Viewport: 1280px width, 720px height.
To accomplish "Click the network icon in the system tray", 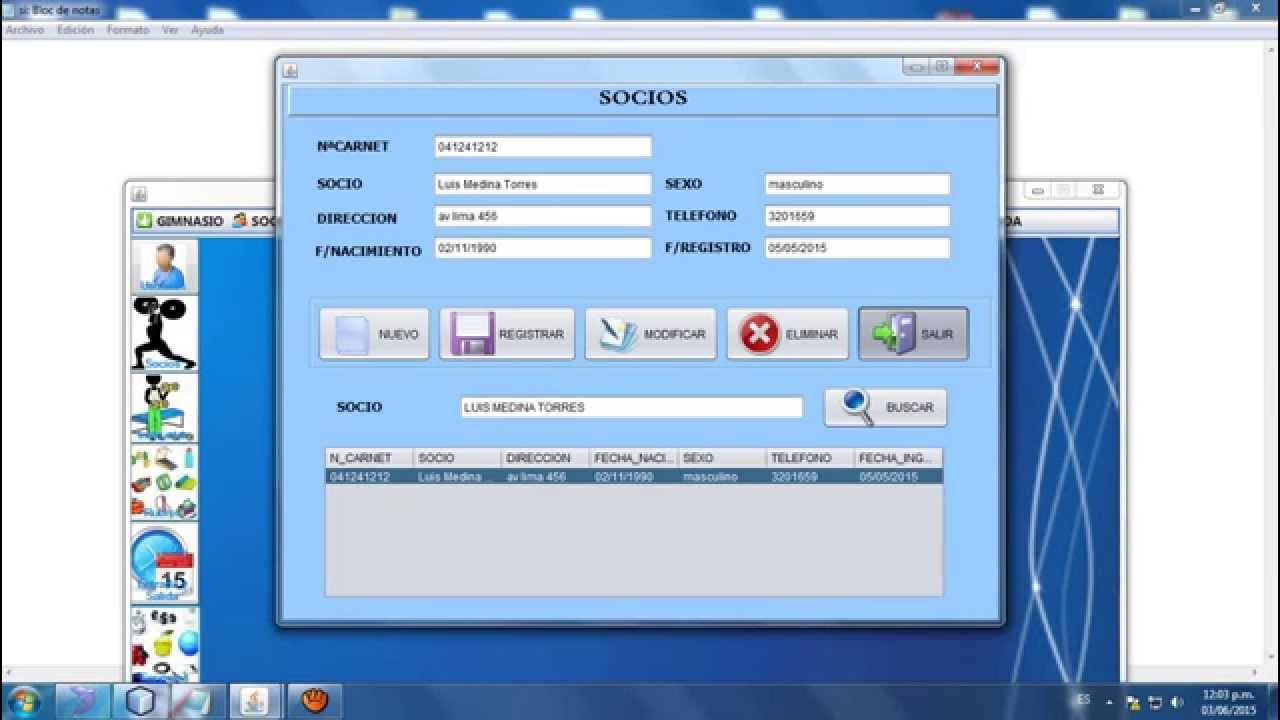I will (x=1154, y=702).
